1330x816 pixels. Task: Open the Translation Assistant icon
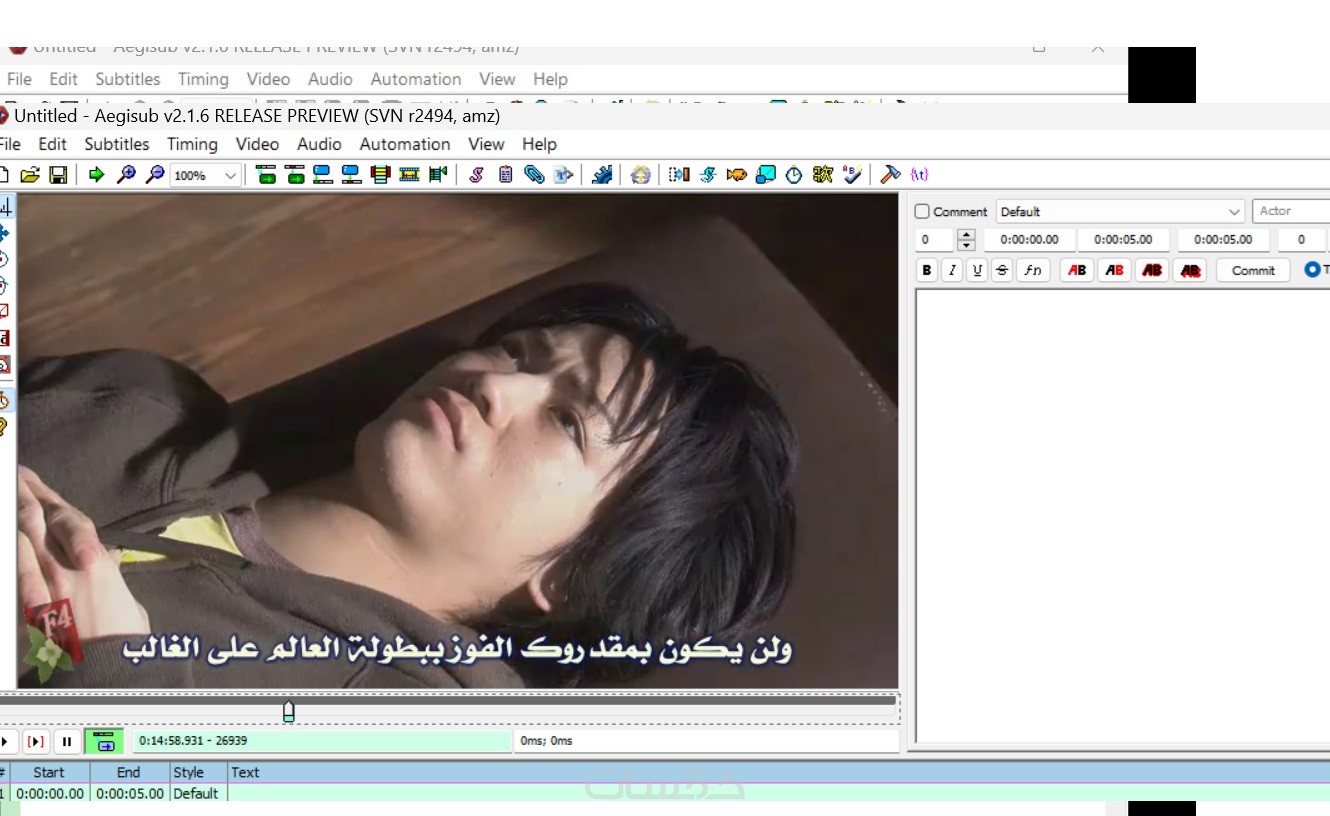(x=737, y=175)
